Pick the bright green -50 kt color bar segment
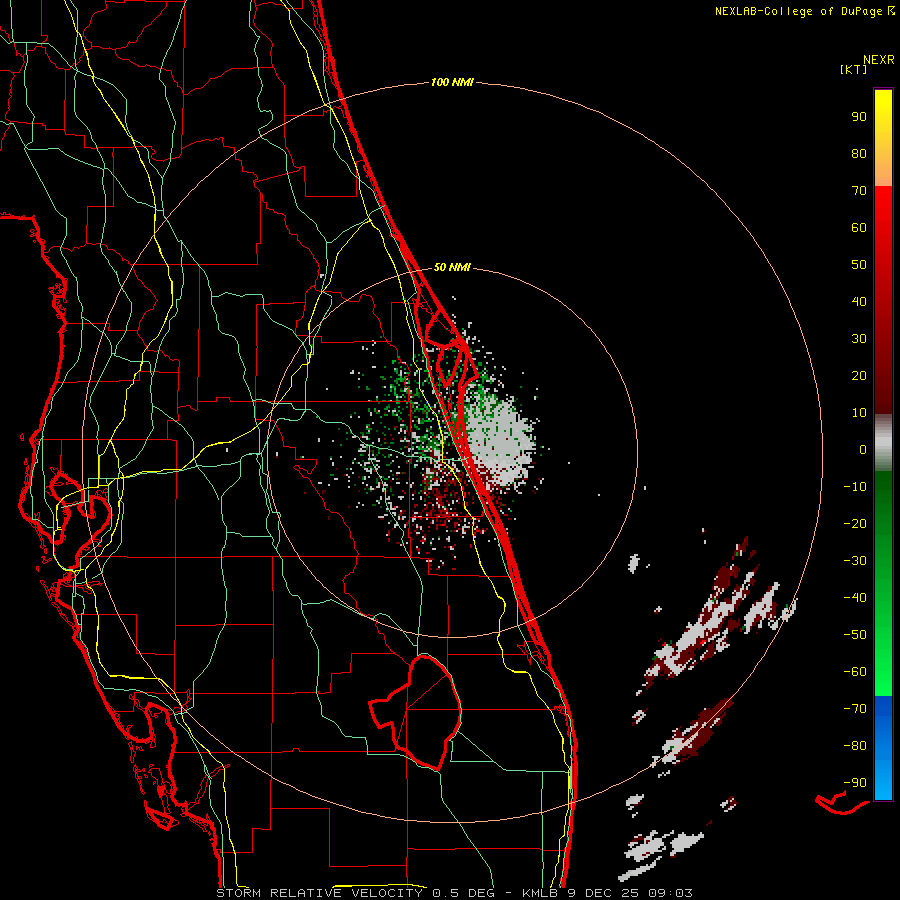This screenshot has width=900, height=900. click(883, 634)
